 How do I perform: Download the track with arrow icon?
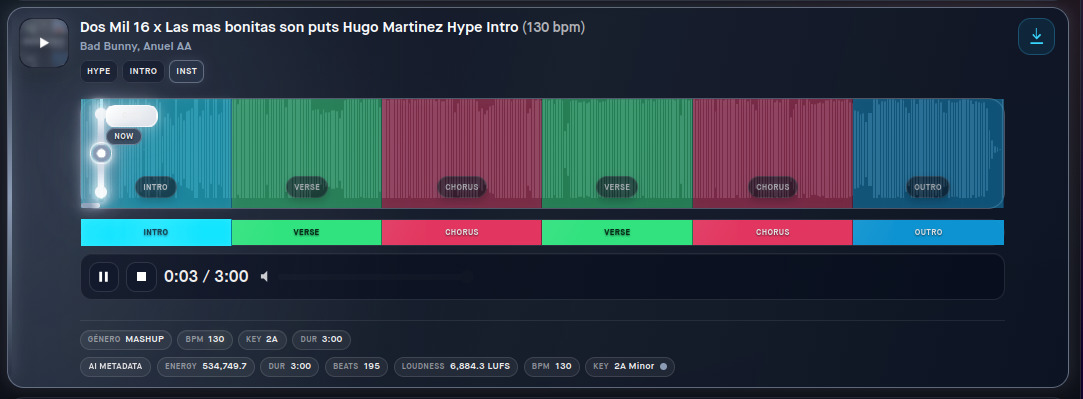coord(1036,37)
